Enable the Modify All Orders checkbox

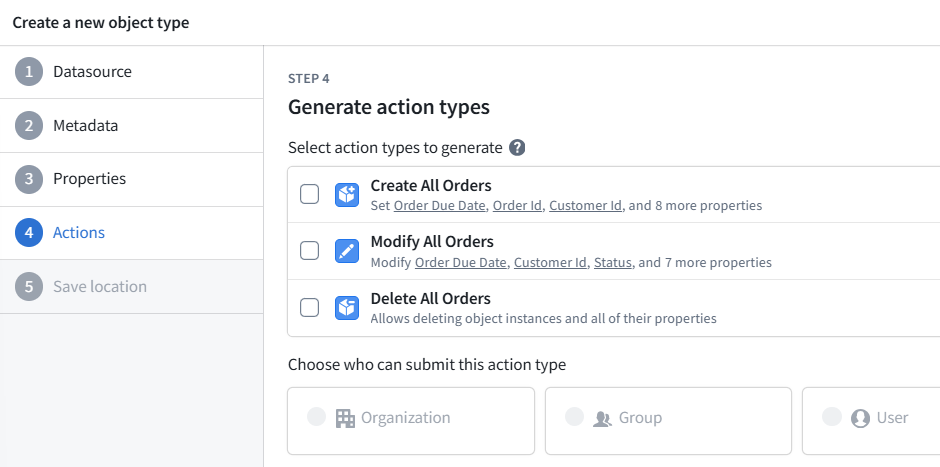click(x=309, y=251)
